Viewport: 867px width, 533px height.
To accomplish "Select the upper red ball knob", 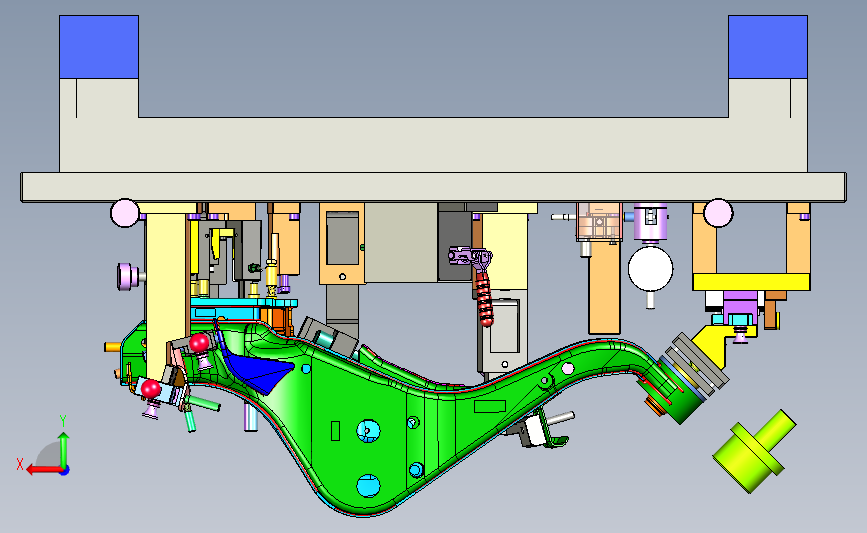I will [x=199, y=343].
